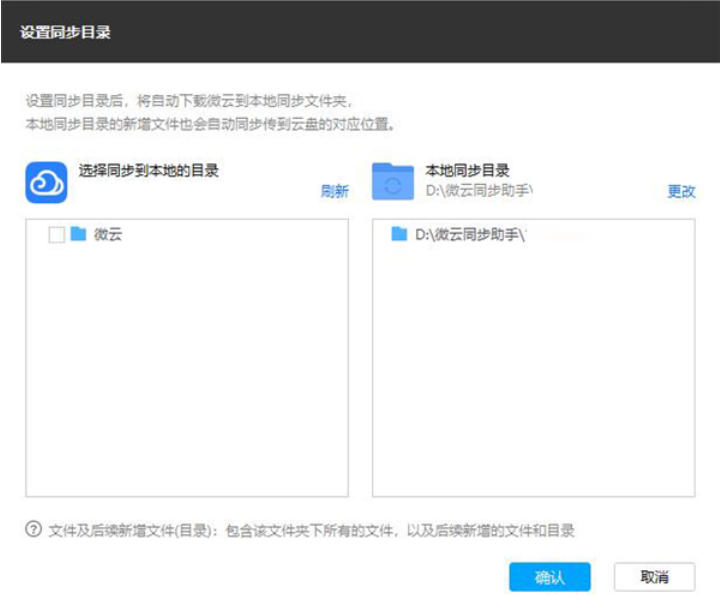Click the Weiyun cloud logo icon
Viewport: 720px width, 600px height.
click(x=46, y=182)
